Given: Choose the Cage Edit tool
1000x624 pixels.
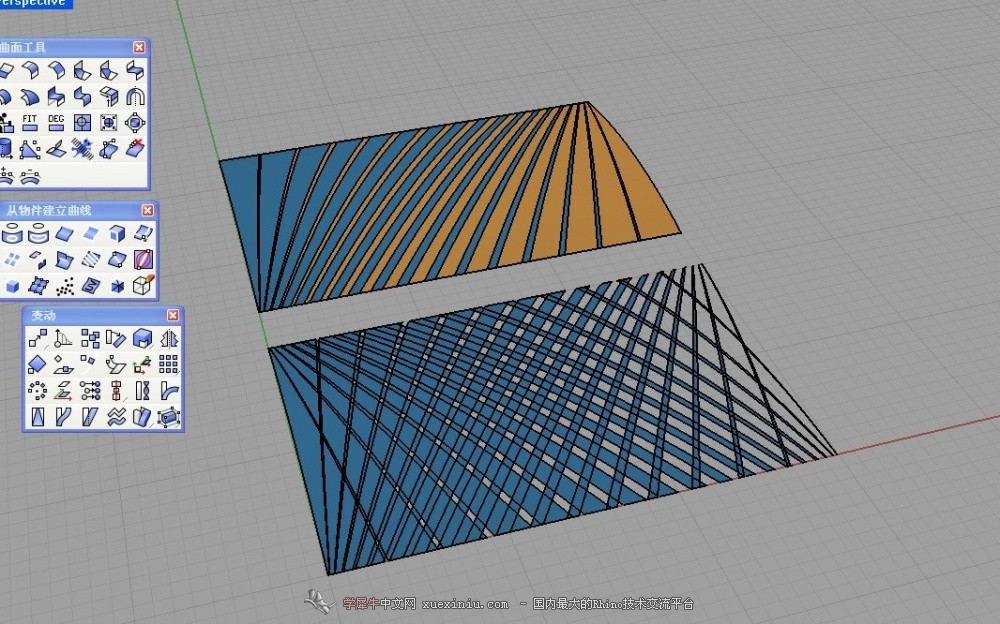Looking at the screenshot, I should [x=168, y=417].
